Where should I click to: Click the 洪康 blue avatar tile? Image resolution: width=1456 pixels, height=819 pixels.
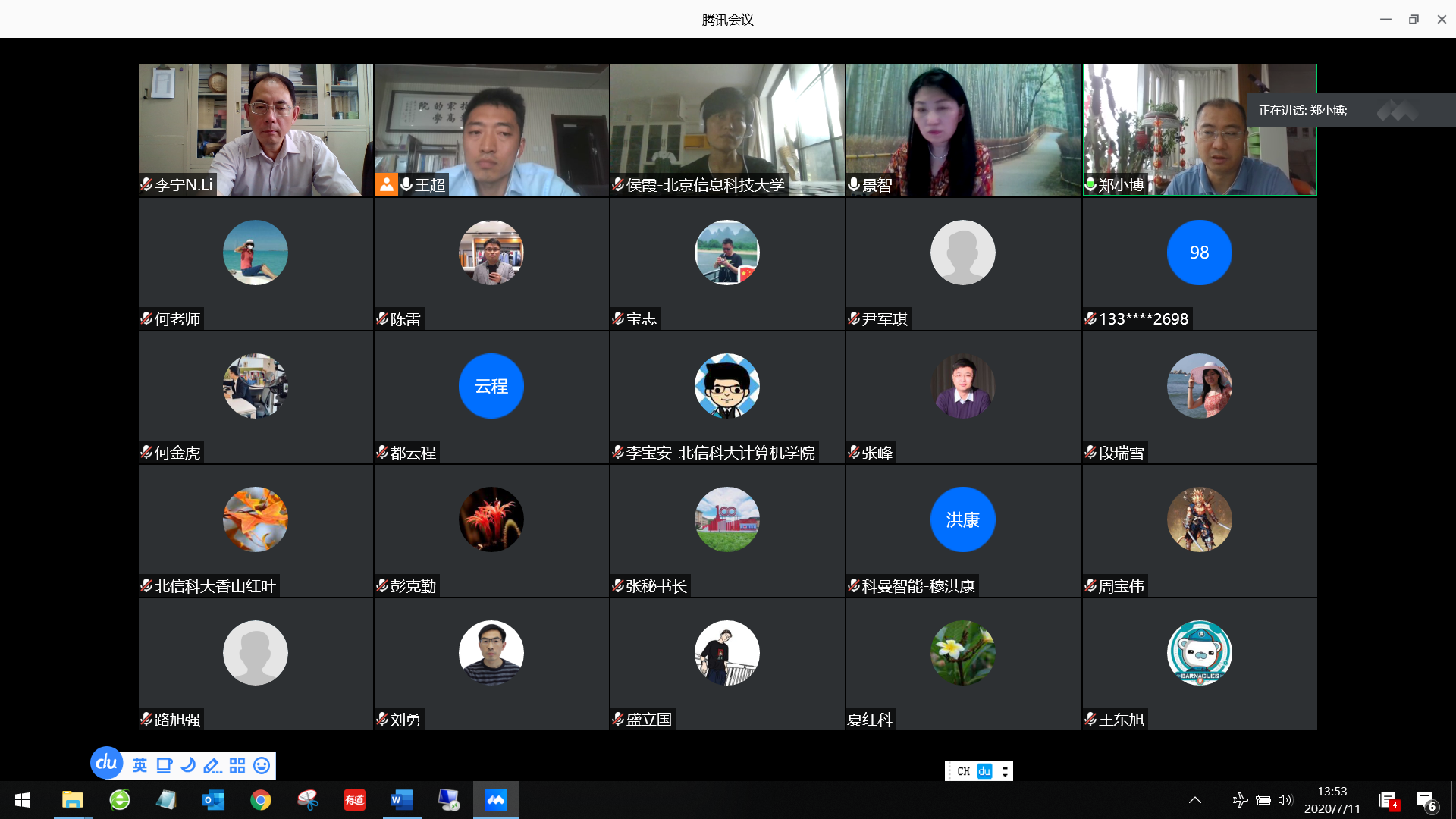coord(962,519)
